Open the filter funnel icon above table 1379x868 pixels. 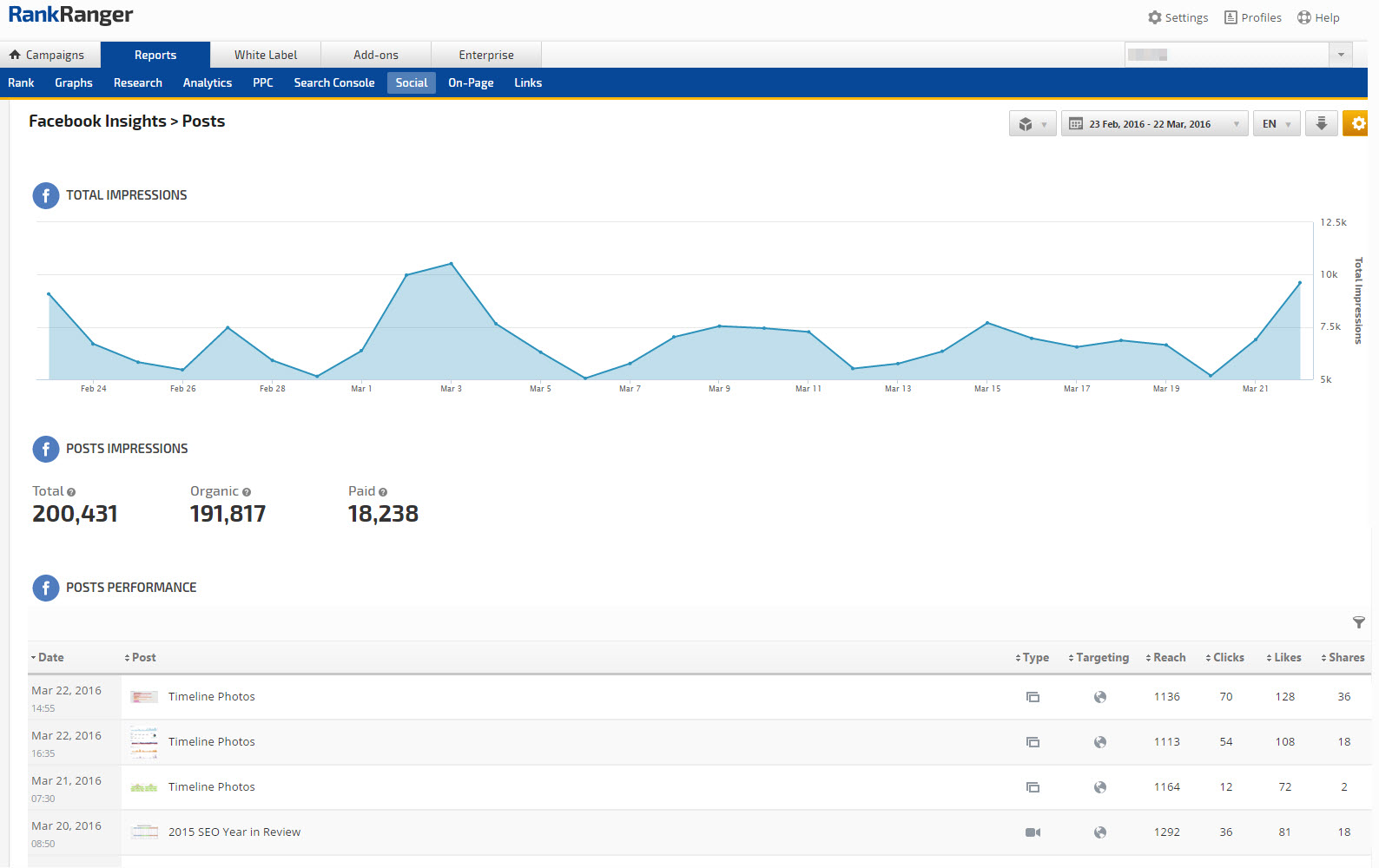point(1358,622)
